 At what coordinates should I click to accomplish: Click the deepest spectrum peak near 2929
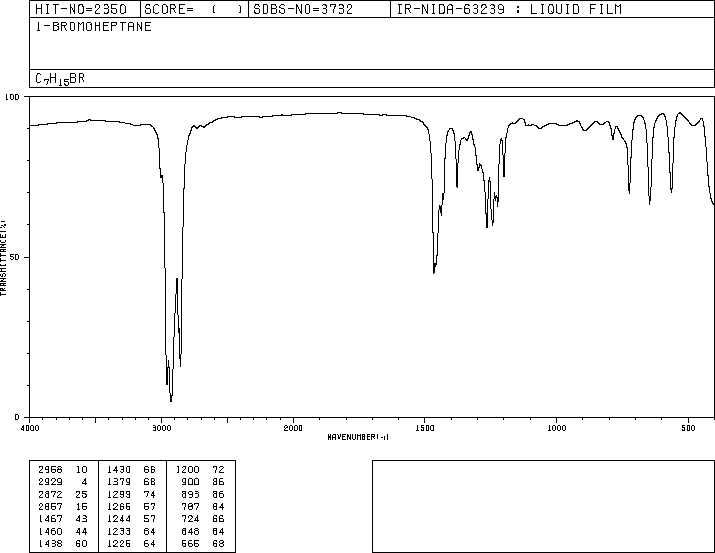pyautogui.click(x=171, y=400)
